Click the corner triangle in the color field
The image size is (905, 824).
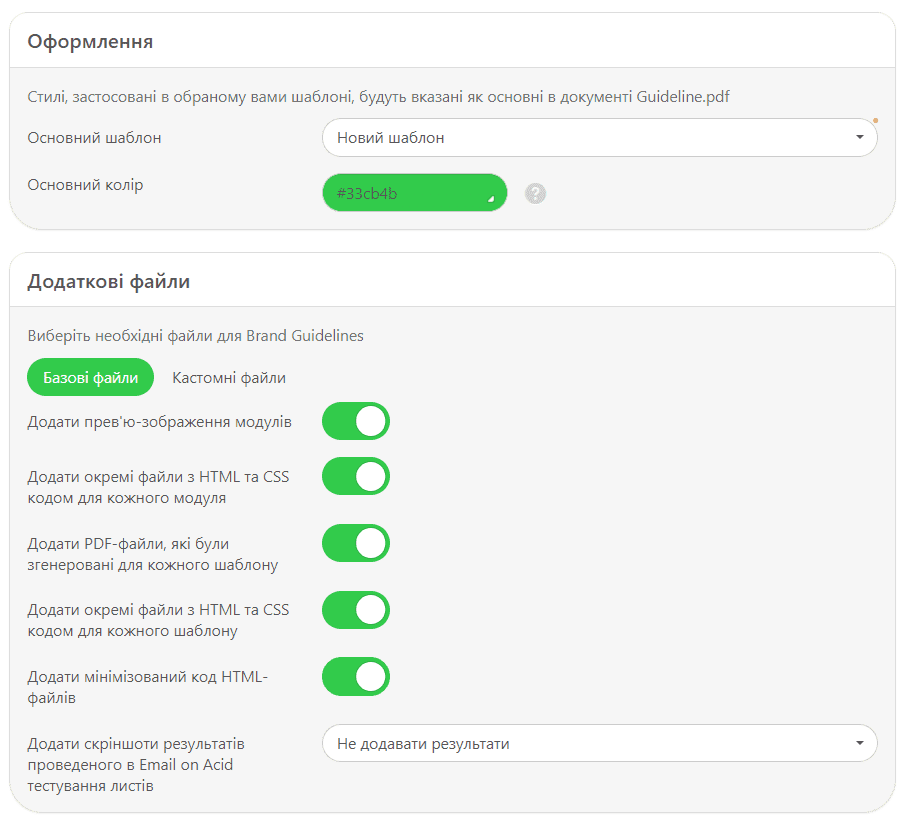(491, 200)
